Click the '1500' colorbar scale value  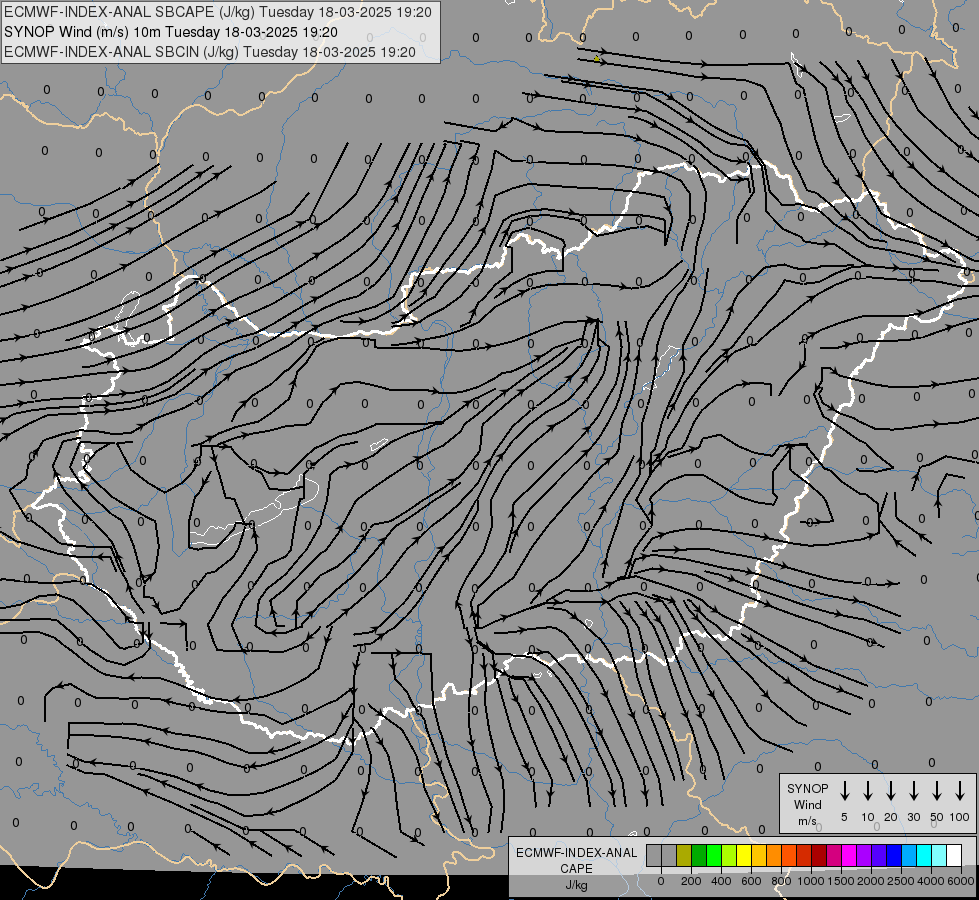841,881
